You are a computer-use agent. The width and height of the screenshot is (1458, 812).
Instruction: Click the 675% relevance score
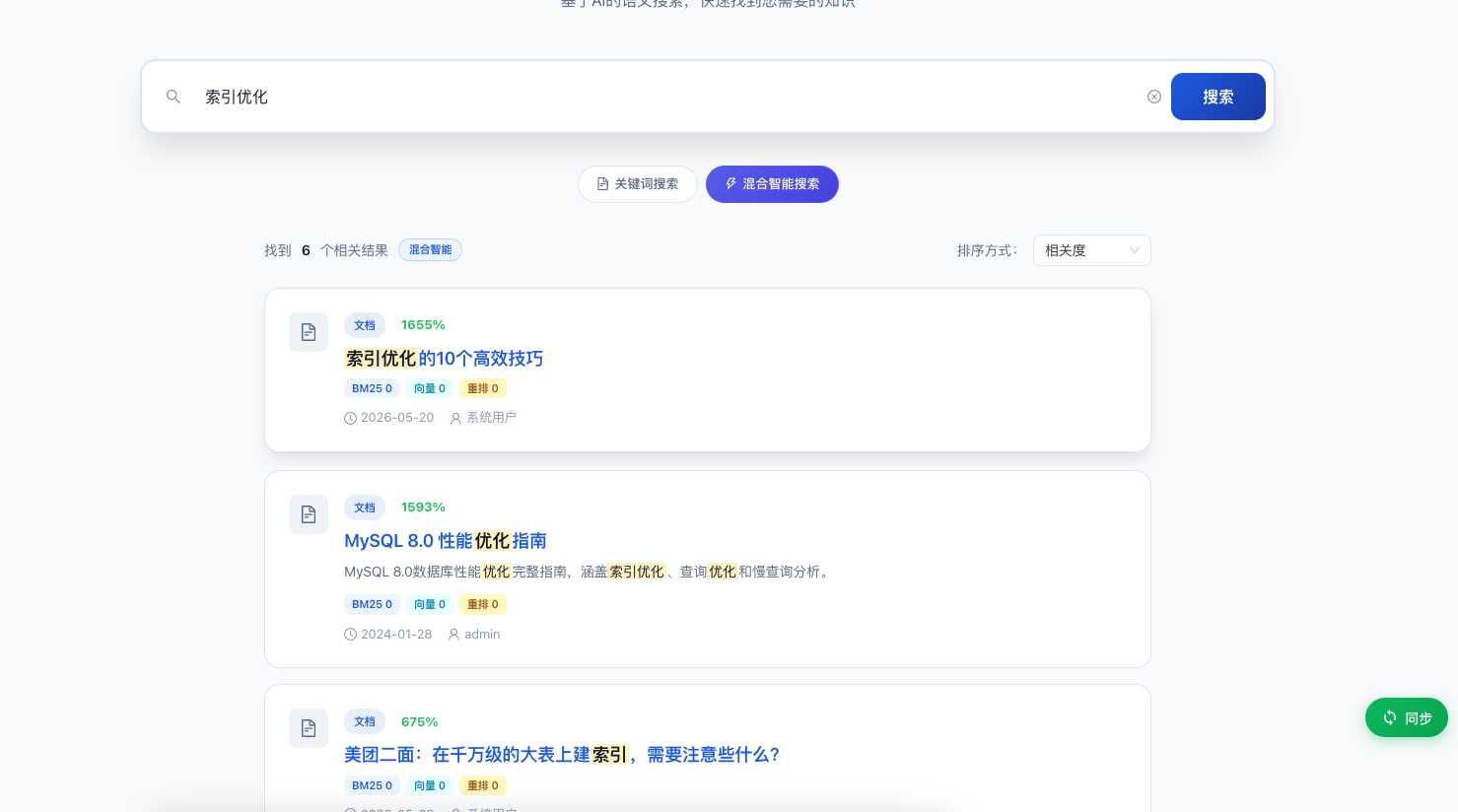419,722
